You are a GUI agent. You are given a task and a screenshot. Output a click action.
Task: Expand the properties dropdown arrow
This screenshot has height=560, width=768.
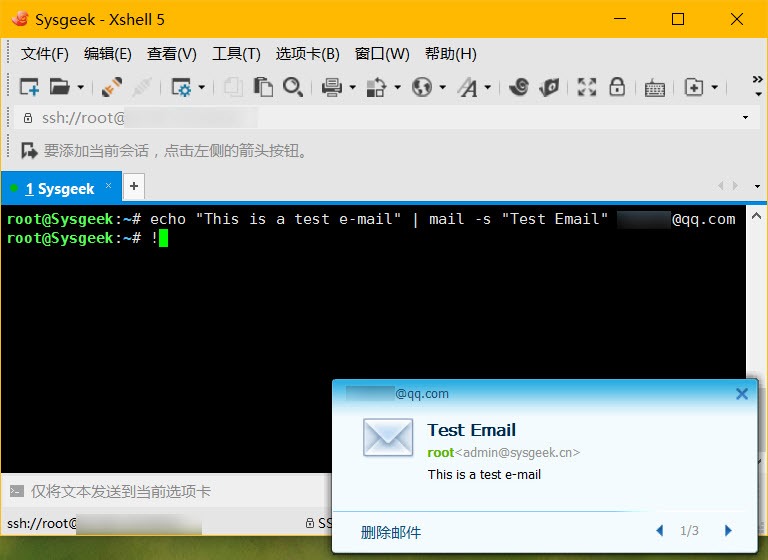[x=201, y=88]
